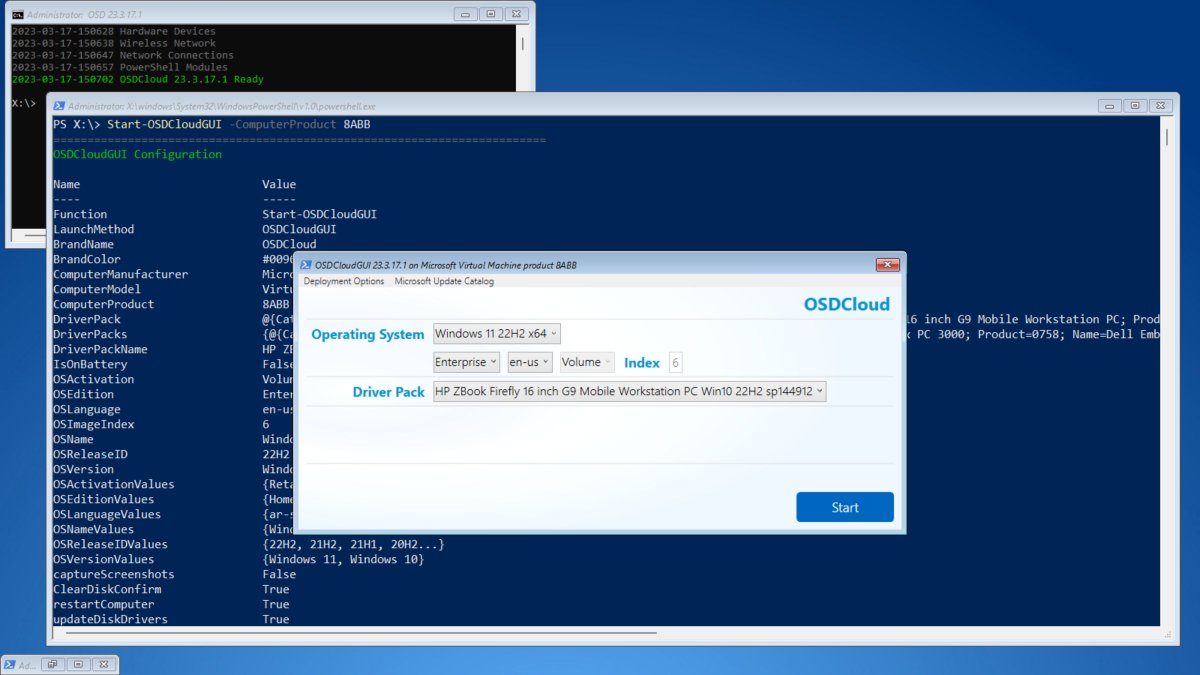The height and width of the screenshot is (675, 1200).
Task: Click the Index field showing 6
Action: 676,362
